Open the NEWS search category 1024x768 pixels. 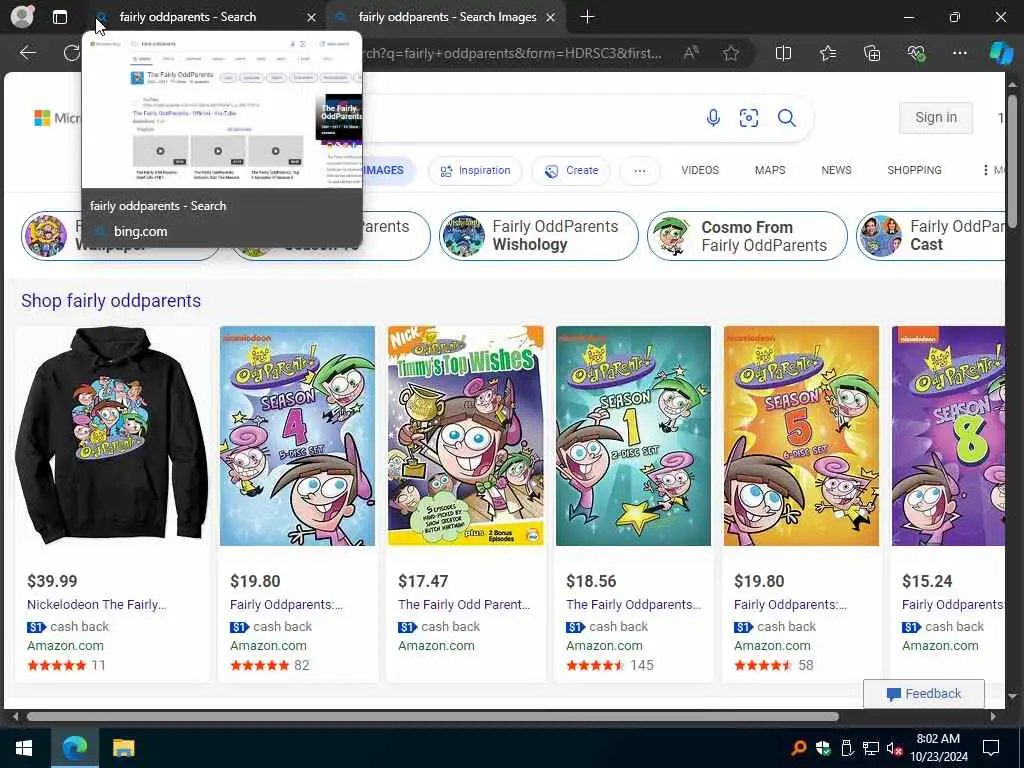tap(836, 170)
